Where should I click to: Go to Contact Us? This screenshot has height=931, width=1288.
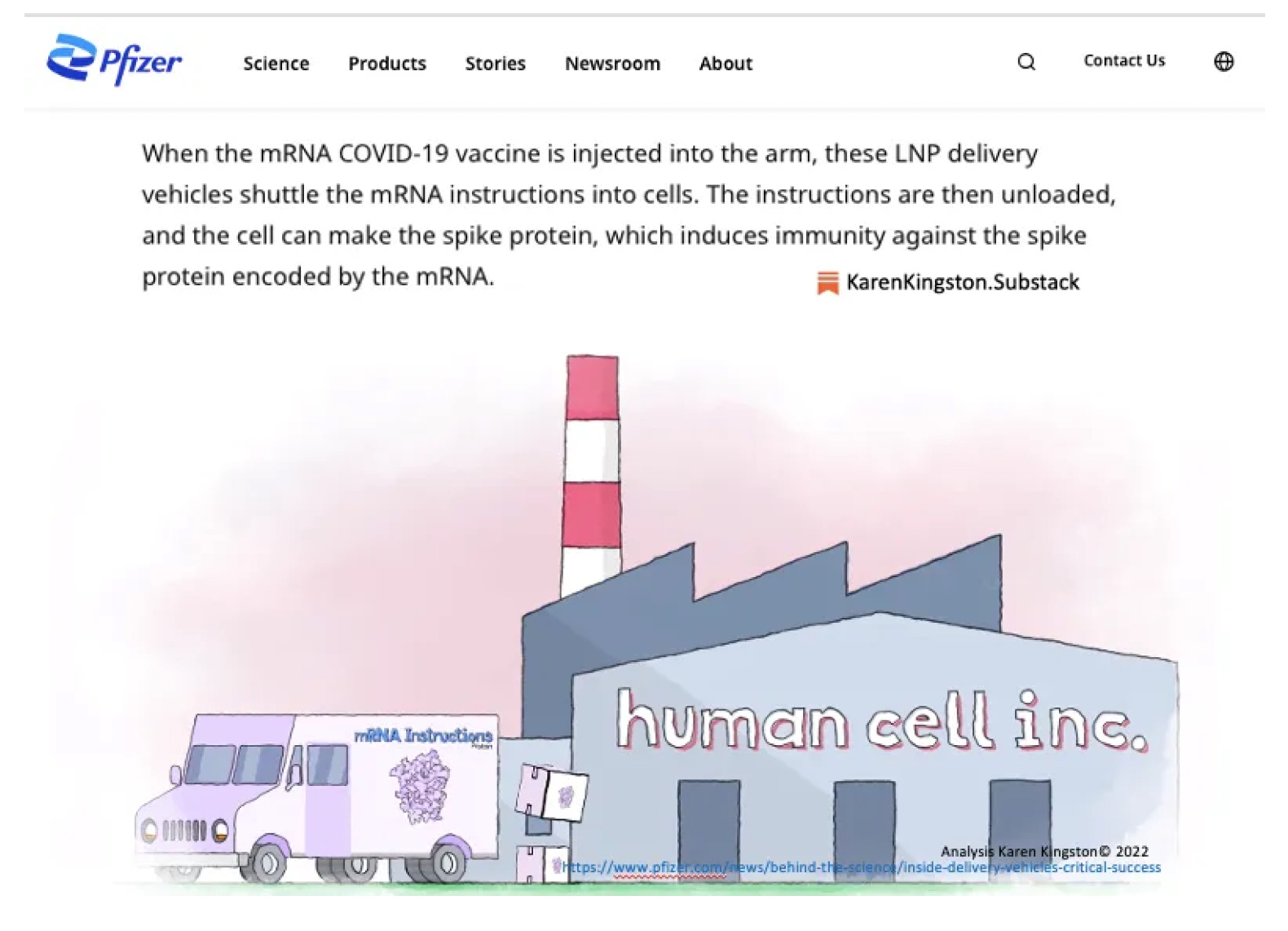[x=1124, y=60]
